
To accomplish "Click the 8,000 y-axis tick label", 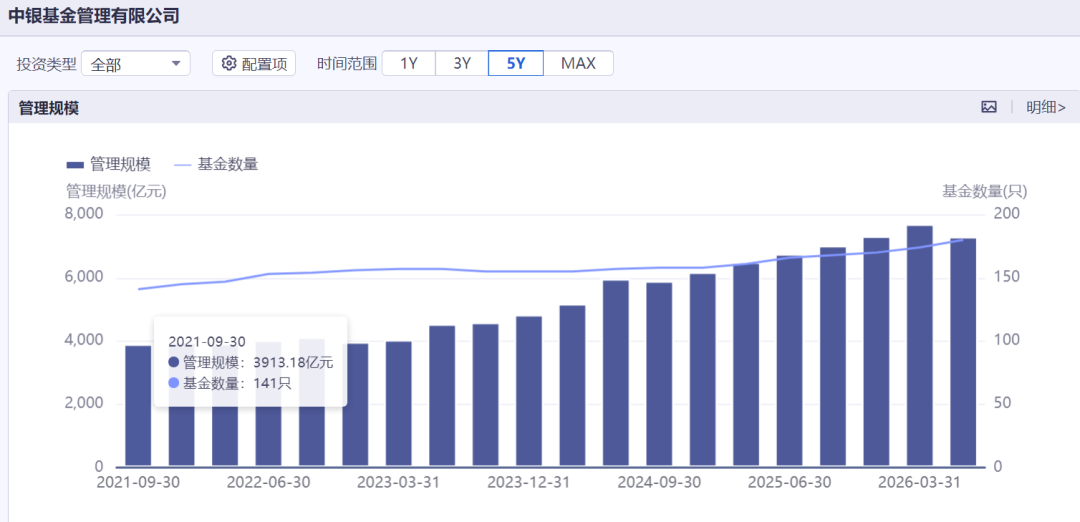I will (83, 214).
